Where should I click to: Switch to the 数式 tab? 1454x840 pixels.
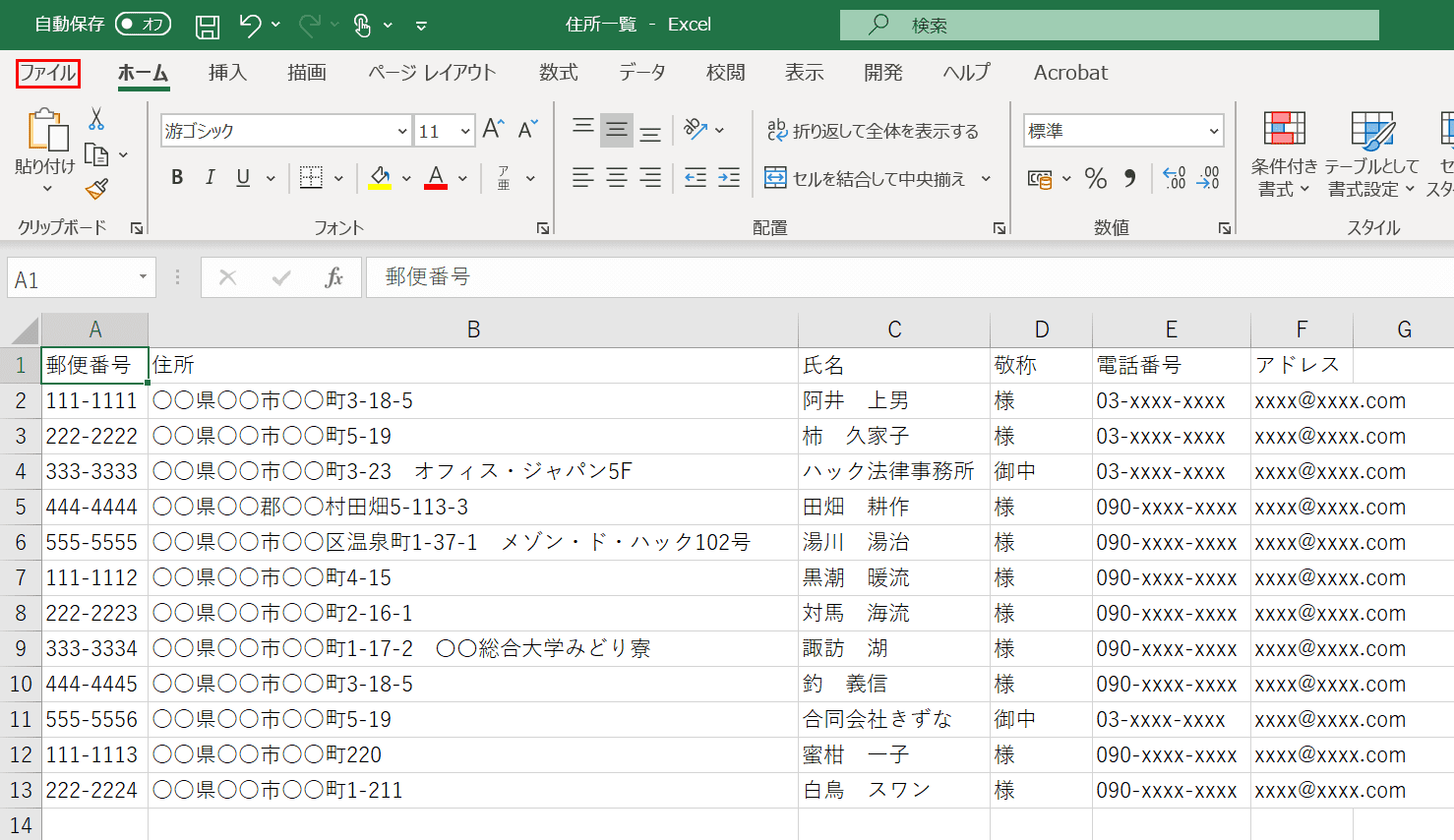coord(558,73)
